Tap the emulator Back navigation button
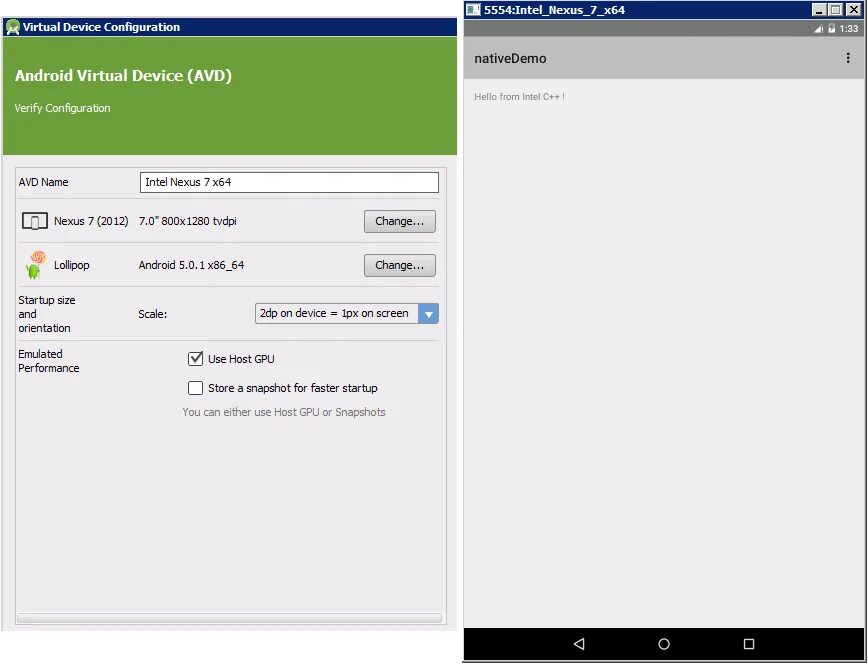 click(x=579, y=643)
